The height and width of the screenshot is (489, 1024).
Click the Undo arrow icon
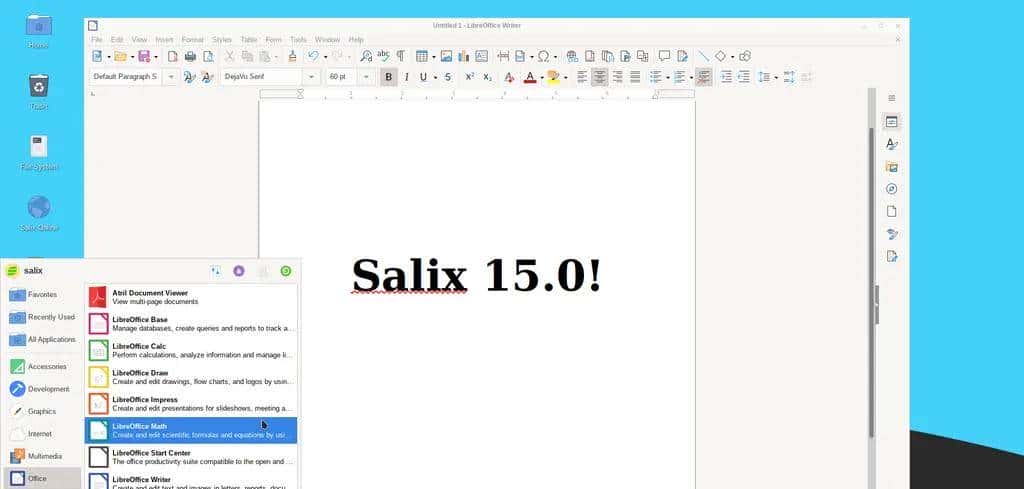pos(313,56)
